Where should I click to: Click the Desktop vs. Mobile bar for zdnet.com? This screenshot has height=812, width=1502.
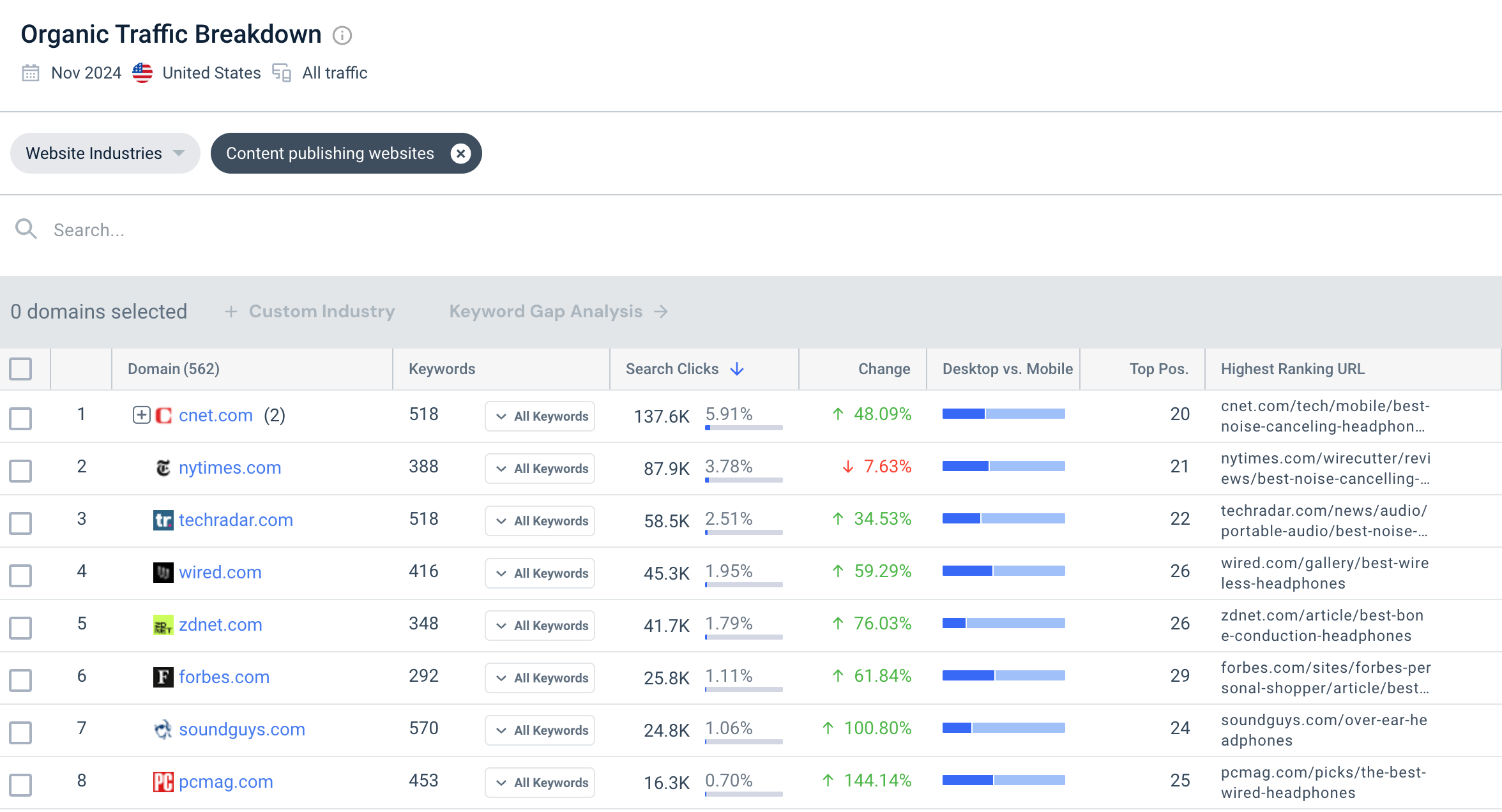click(x=1004, y=623)
